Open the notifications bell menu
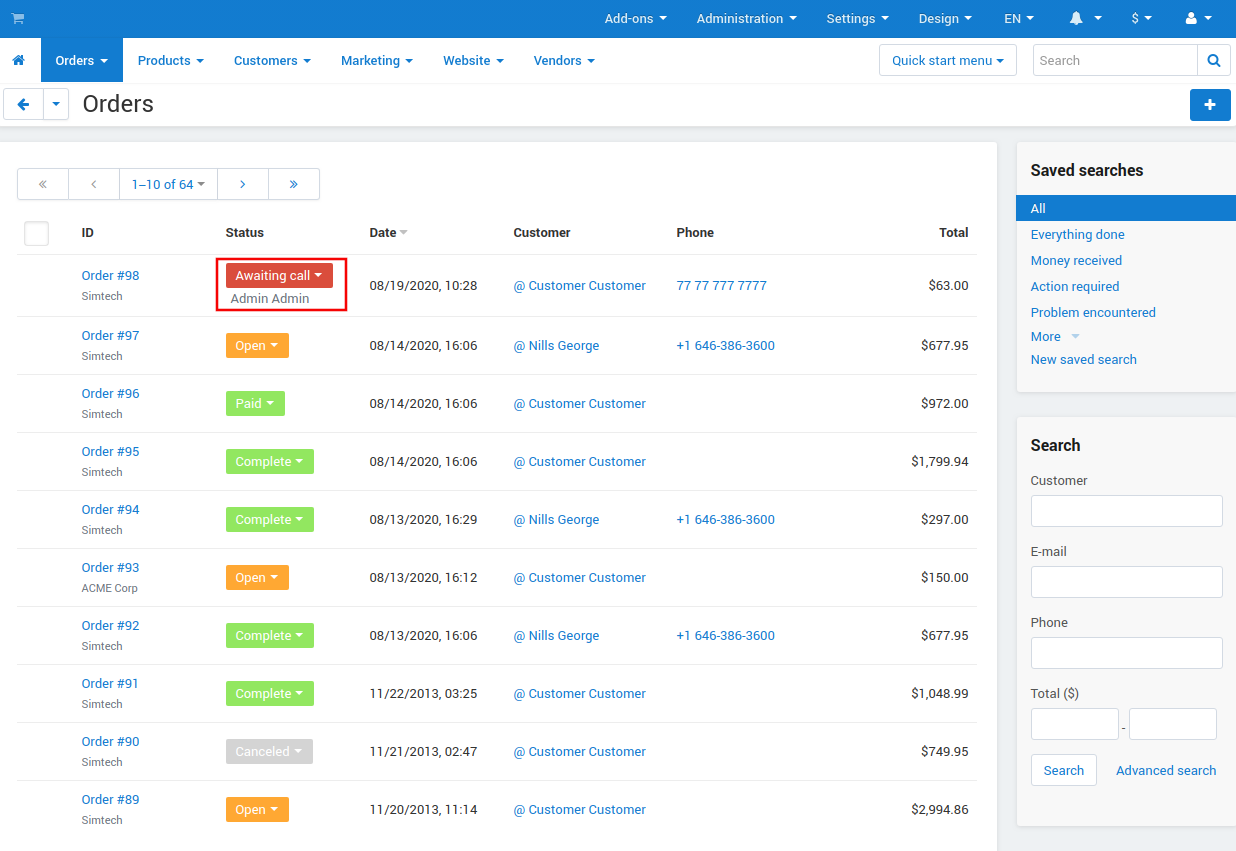The height and width of the screenshot is (851, 1236). point(1085,18)
